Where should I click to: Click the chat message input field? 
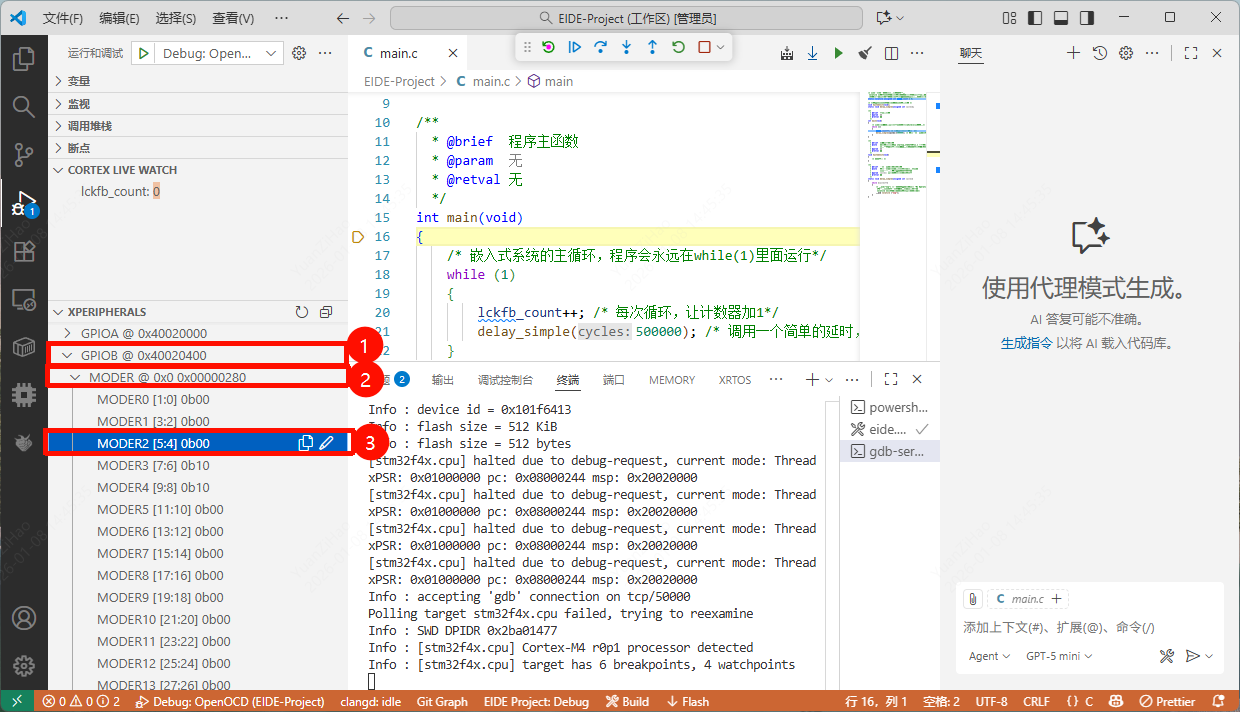1088,627
